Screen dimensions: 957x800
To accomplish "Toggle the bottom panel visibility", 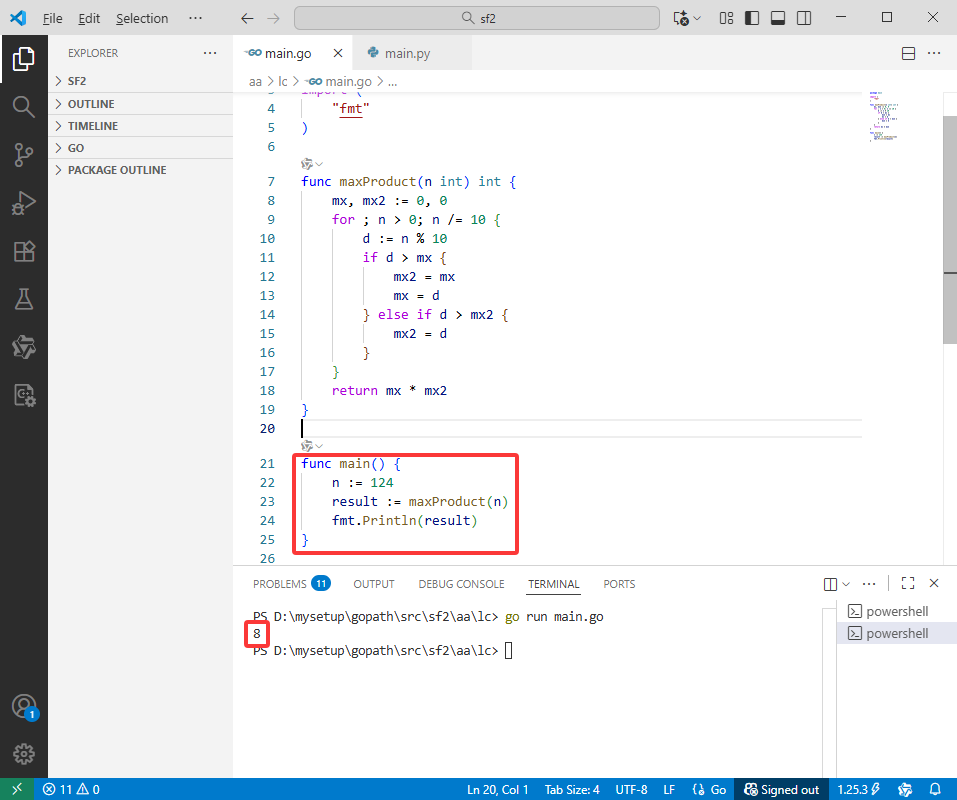I will click(x=778, y=18).
